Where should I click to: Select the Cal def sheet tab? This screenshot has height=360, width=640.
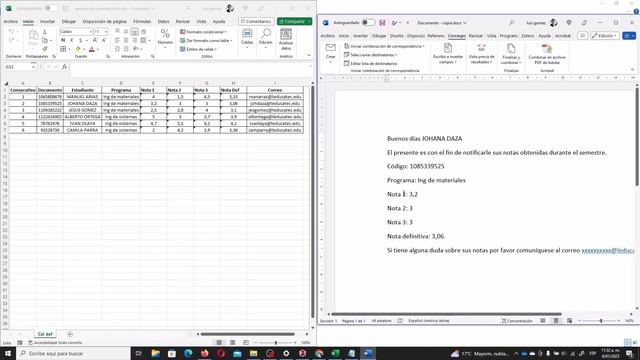click(45, 334)
